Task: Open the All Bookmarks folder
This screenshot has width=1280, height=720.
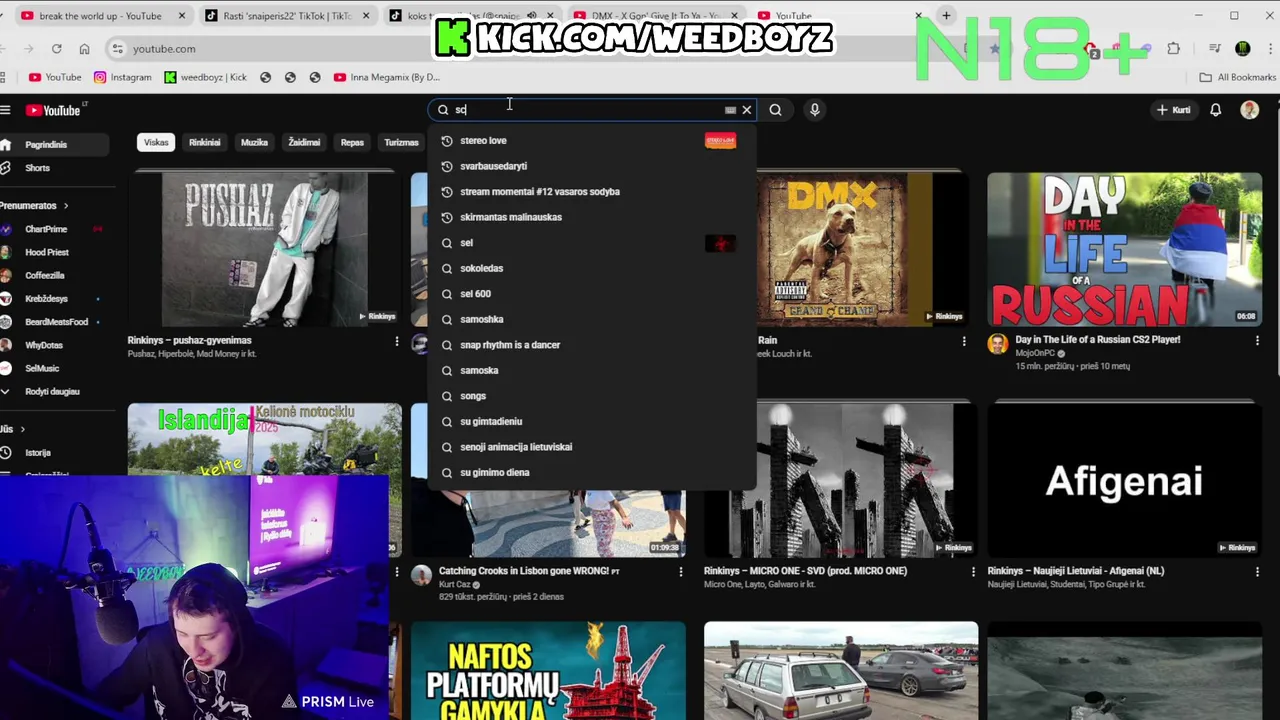Action: coord(1237,77)
